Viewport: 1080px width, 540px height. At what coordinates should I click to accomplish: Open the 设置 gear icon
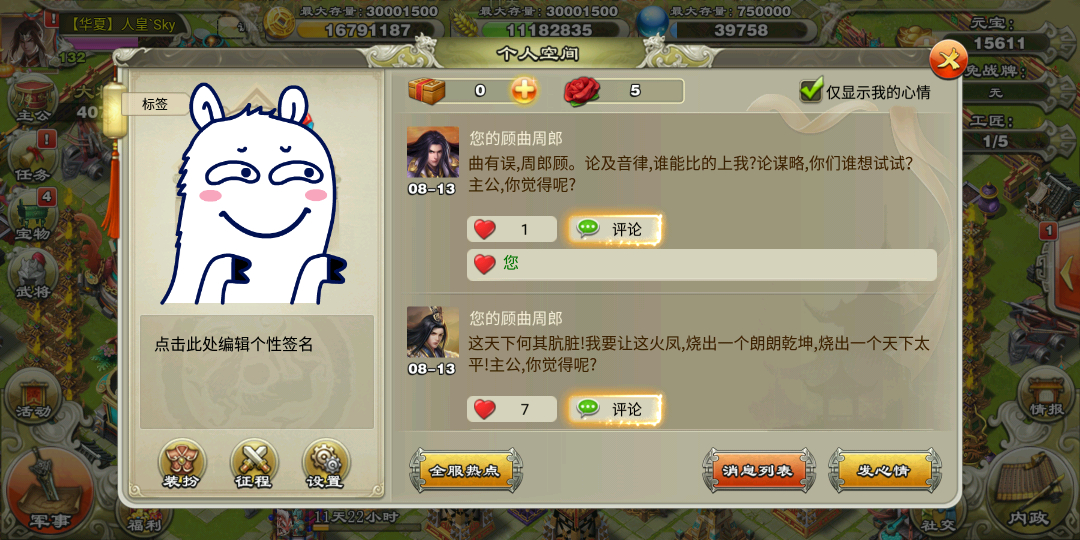pyautogui.click(x=326, y=464)
